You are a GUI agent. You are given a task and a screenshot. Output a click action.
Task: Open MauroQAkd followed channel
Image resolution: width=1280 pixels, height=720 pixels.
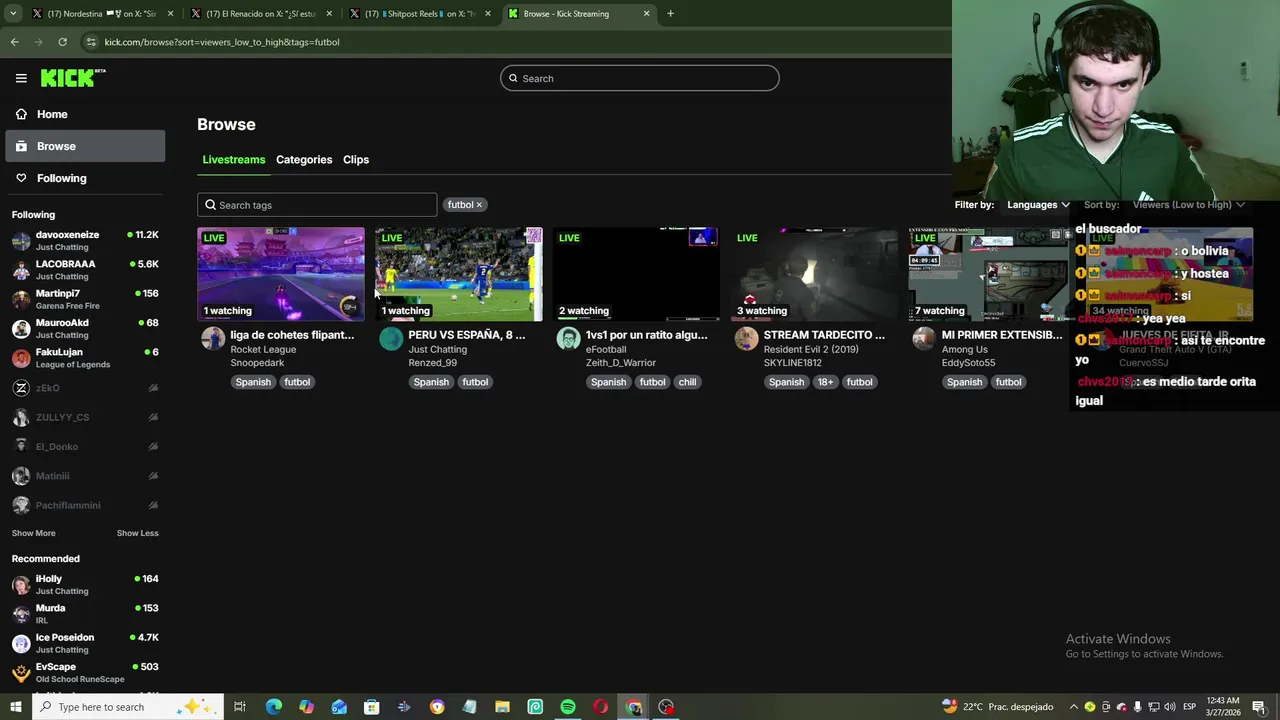pos(85,328)
